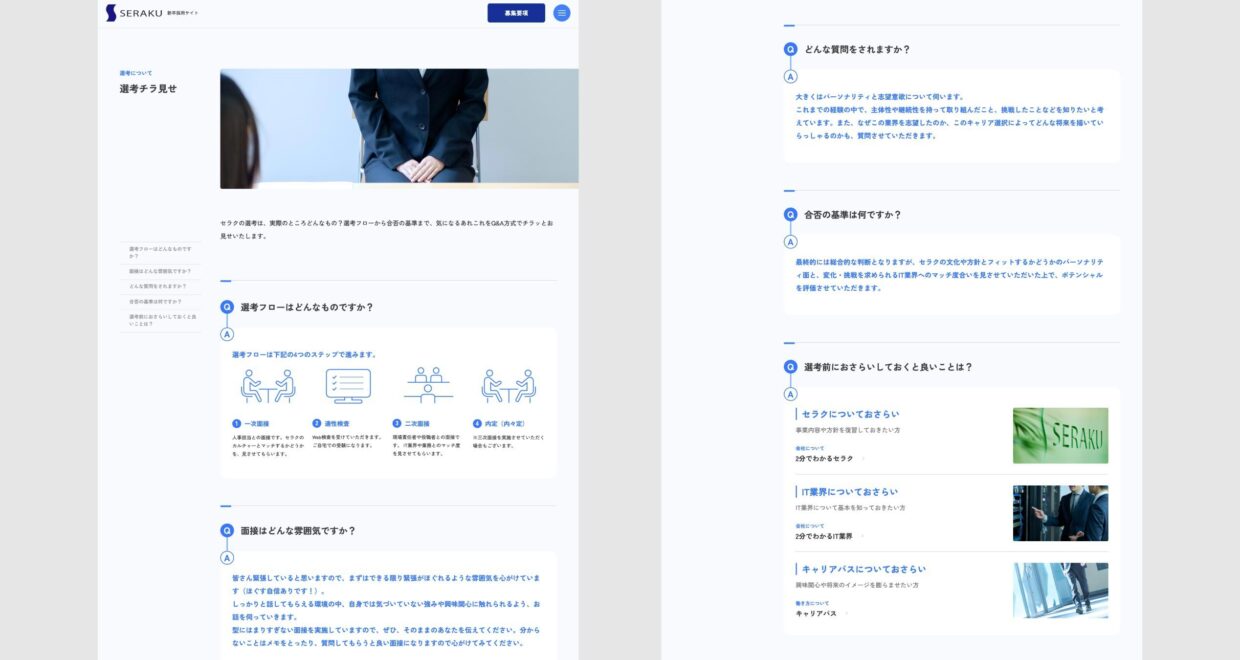Click the 適性検査 monitor checklist icon

point(348,386)
